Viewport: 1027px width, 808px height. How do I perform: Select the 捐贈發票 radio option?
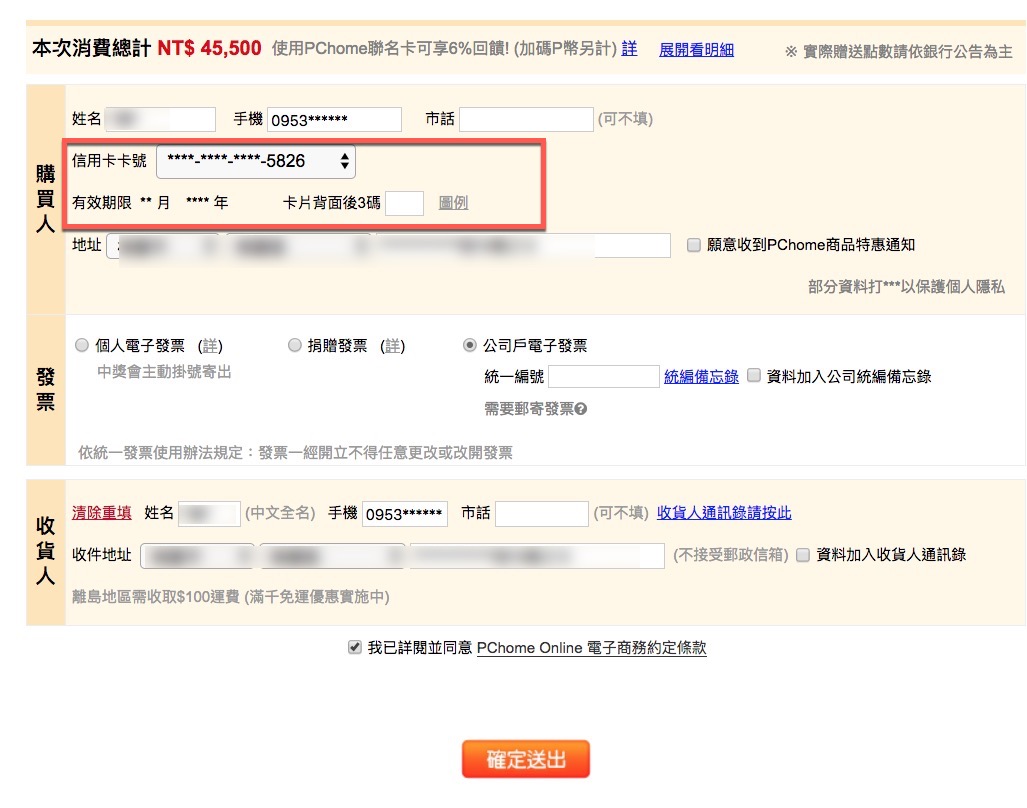[x=295, y=345]
